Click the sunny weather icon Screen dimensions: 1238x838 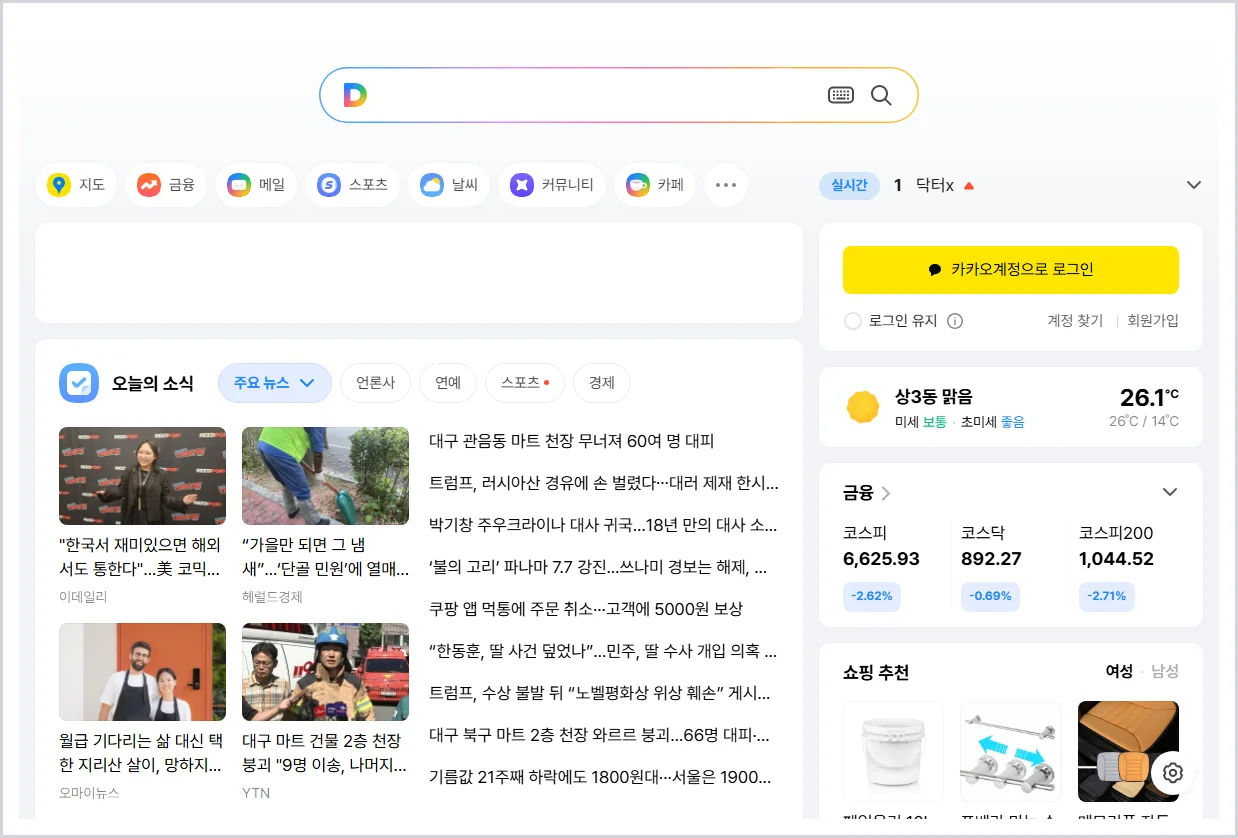tap(862, 407)
